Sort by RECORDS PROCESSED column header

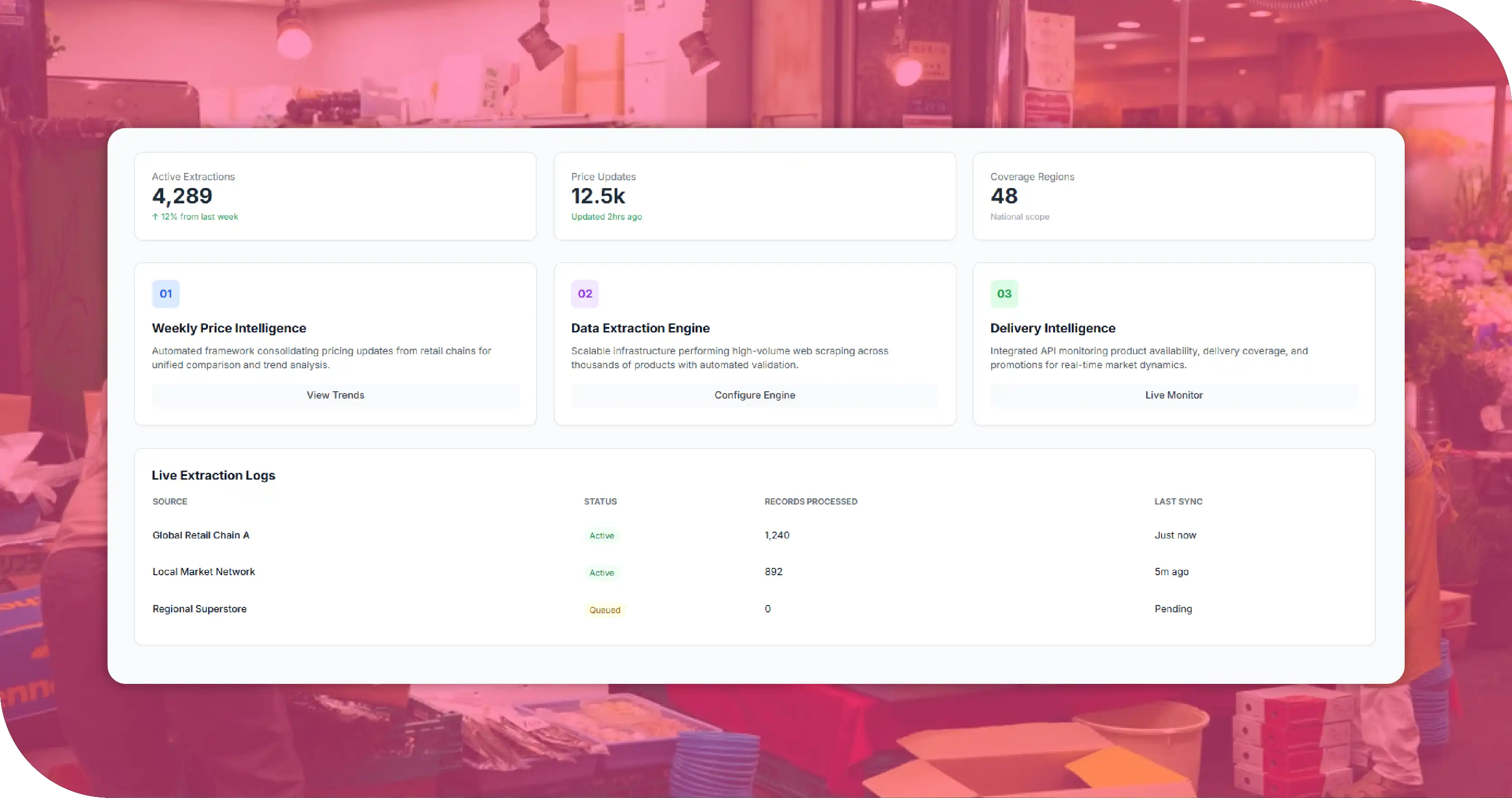pyautogui.click(x=811, y=501)
